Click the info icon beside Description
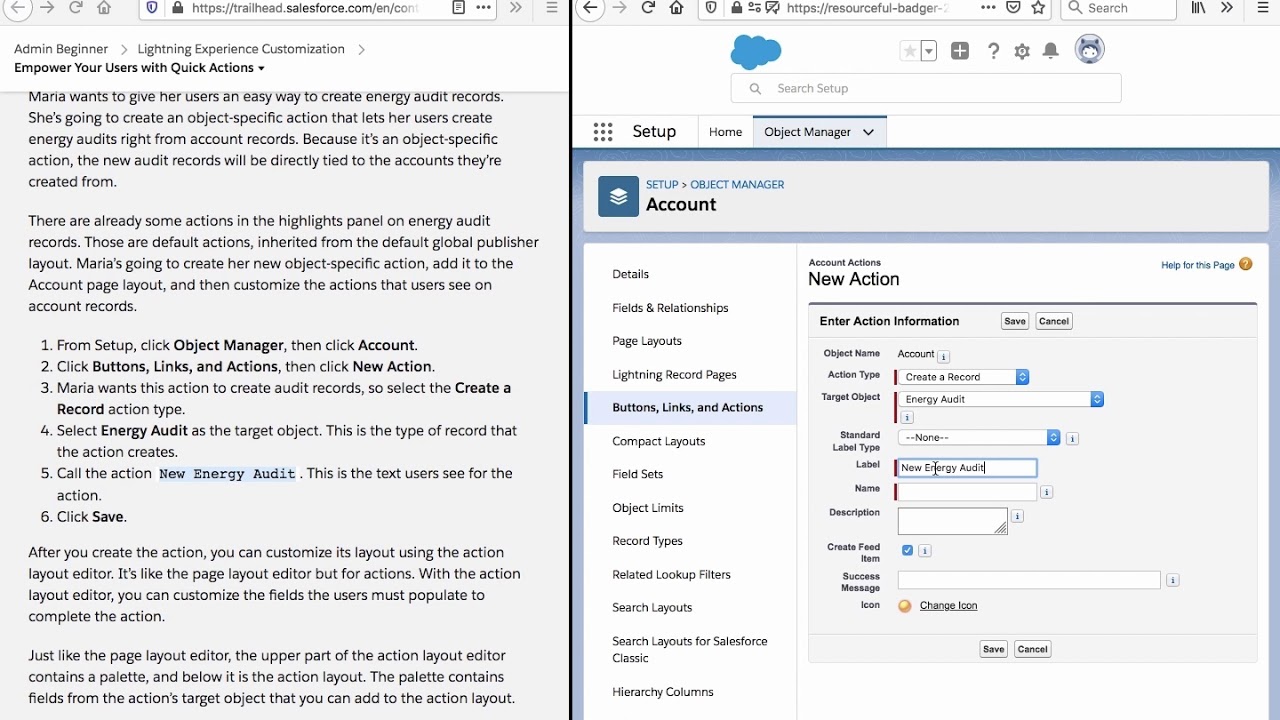This screenshot has width=1280, height=720. [1017, 516]
